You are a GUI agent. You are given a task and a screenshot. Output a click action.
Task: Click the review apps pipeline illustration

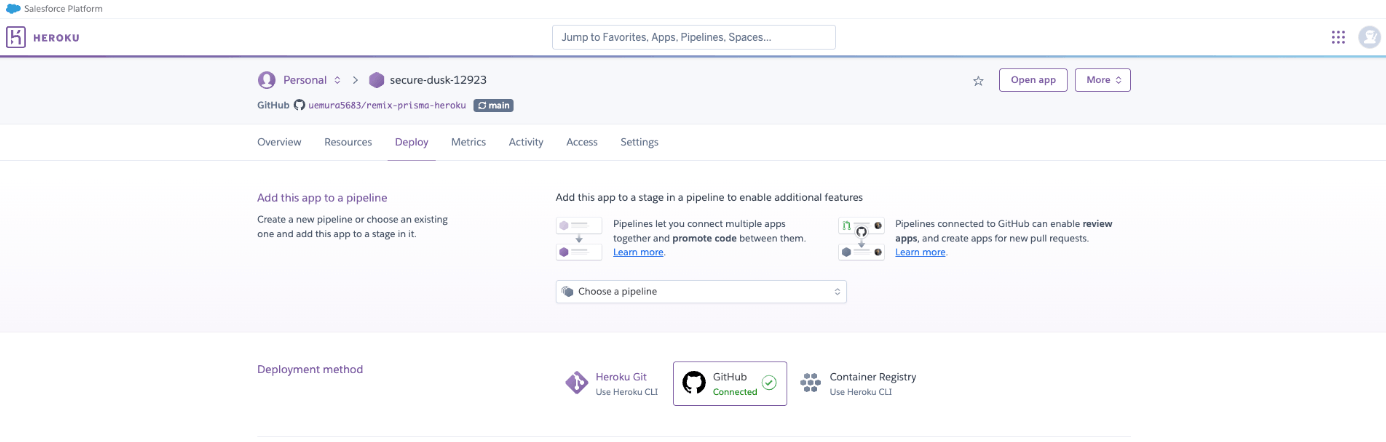pyautogui.click(x=861, y=238)
